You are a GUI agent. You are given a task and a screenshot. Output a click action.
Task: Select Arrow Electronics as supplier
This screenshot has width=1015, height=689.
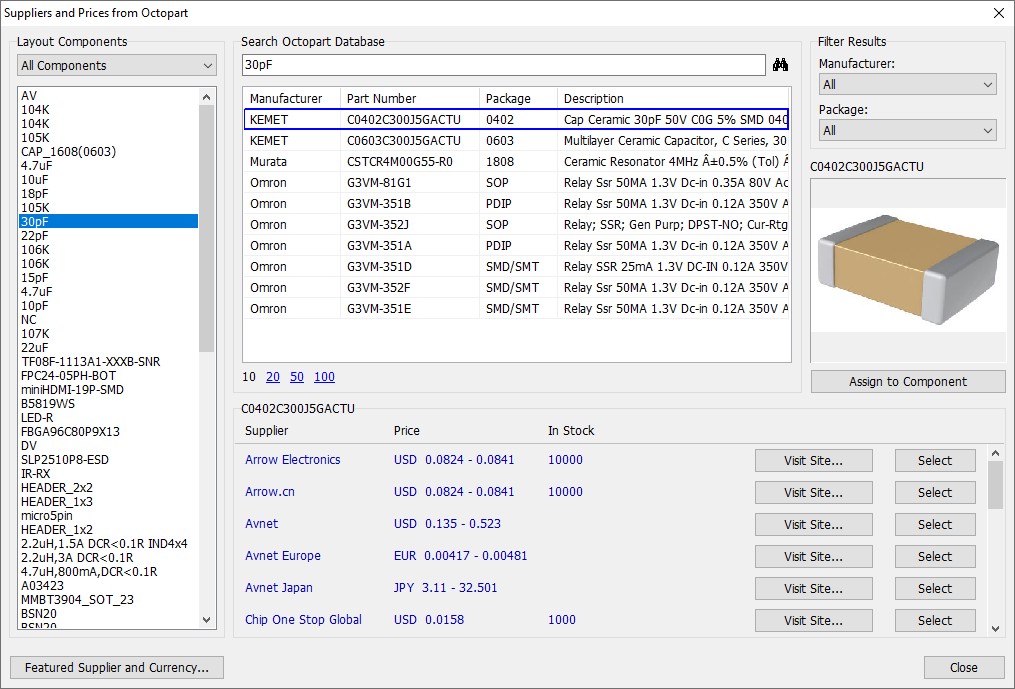coord(935,460)
